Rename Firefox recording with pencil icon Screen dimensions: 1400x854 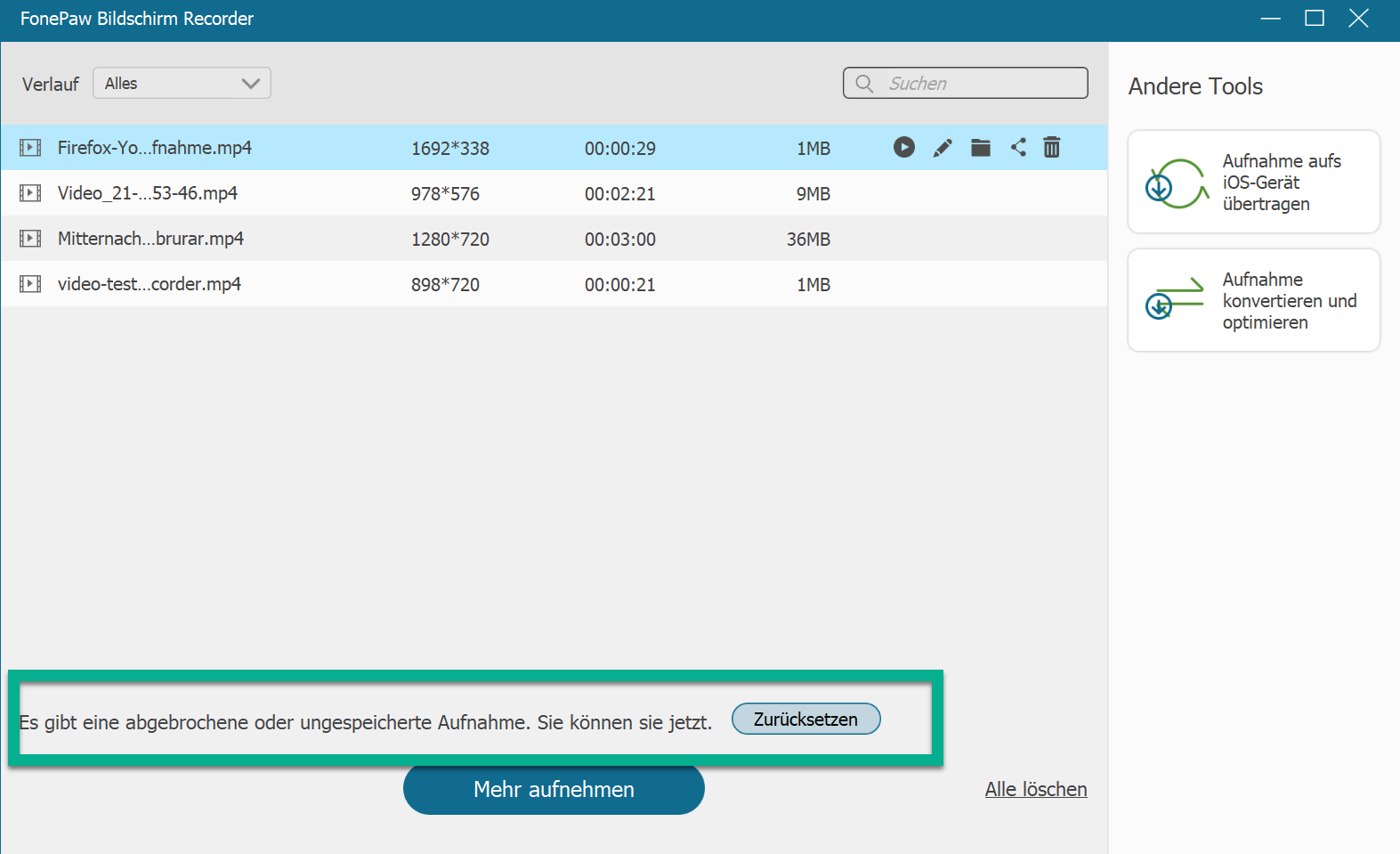tap(943, 148)
